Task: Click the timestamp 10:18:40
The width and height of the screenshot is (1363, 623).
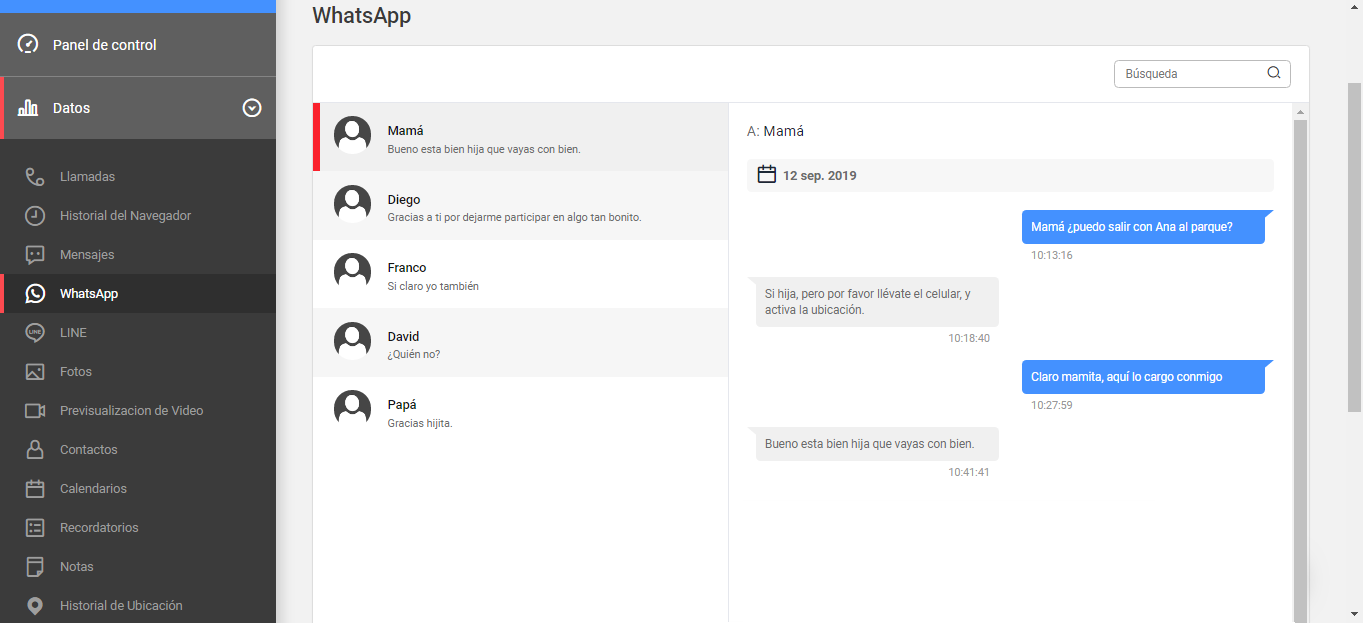Action: [x=969, y=338]
